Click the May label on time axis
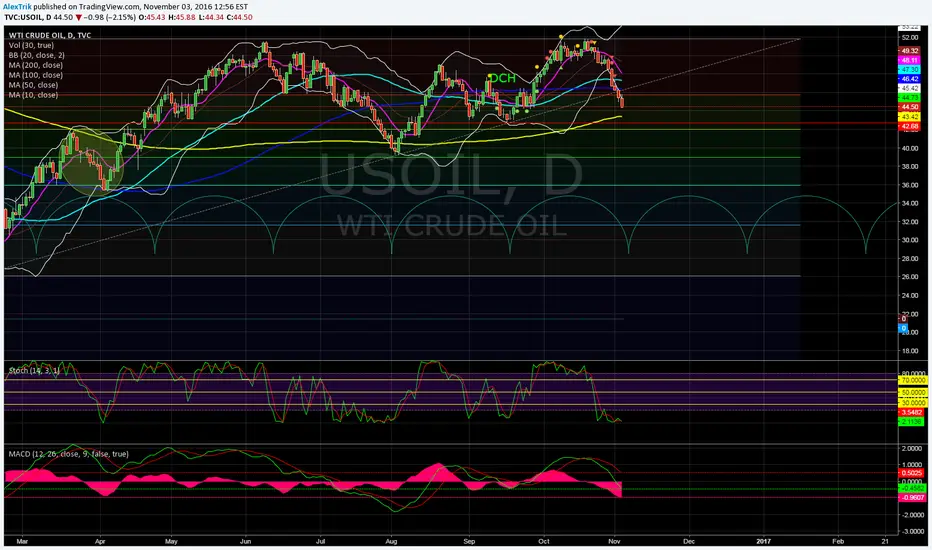The height and width of the screenshot is (550, 932). pos(171,541)
